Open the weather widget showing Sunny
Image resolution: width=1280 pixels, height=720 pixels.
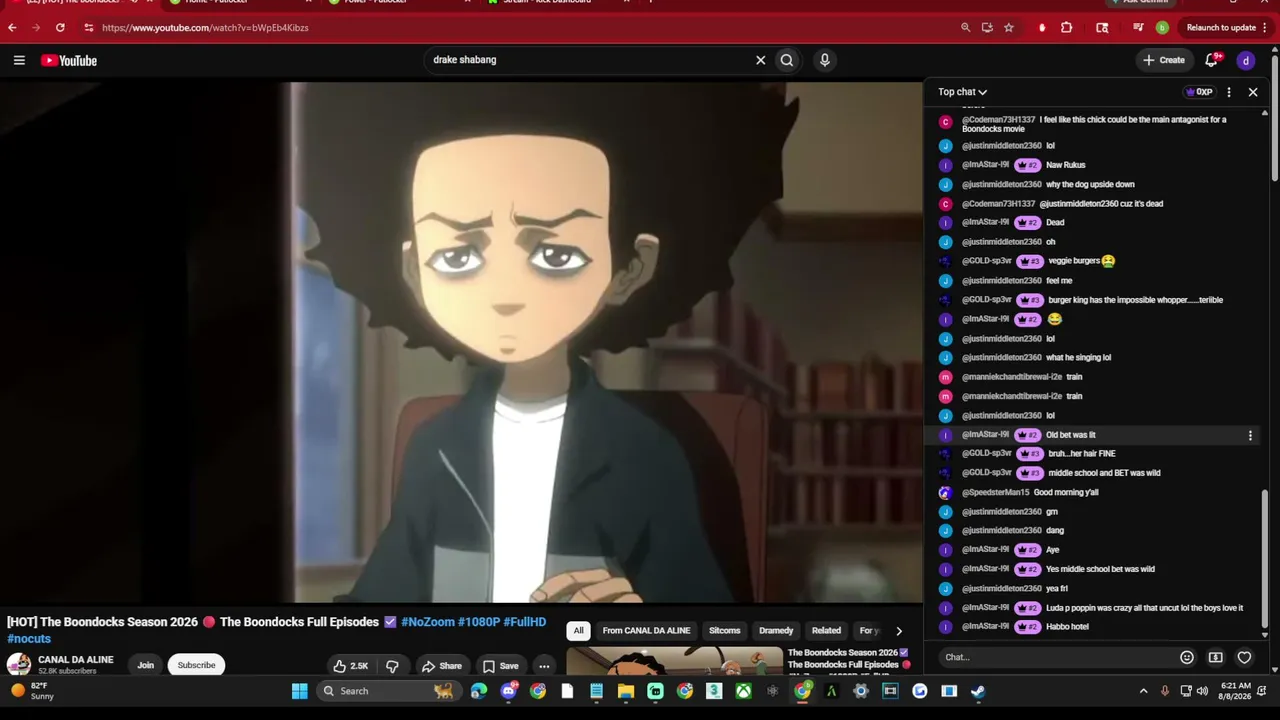(35, 691)
